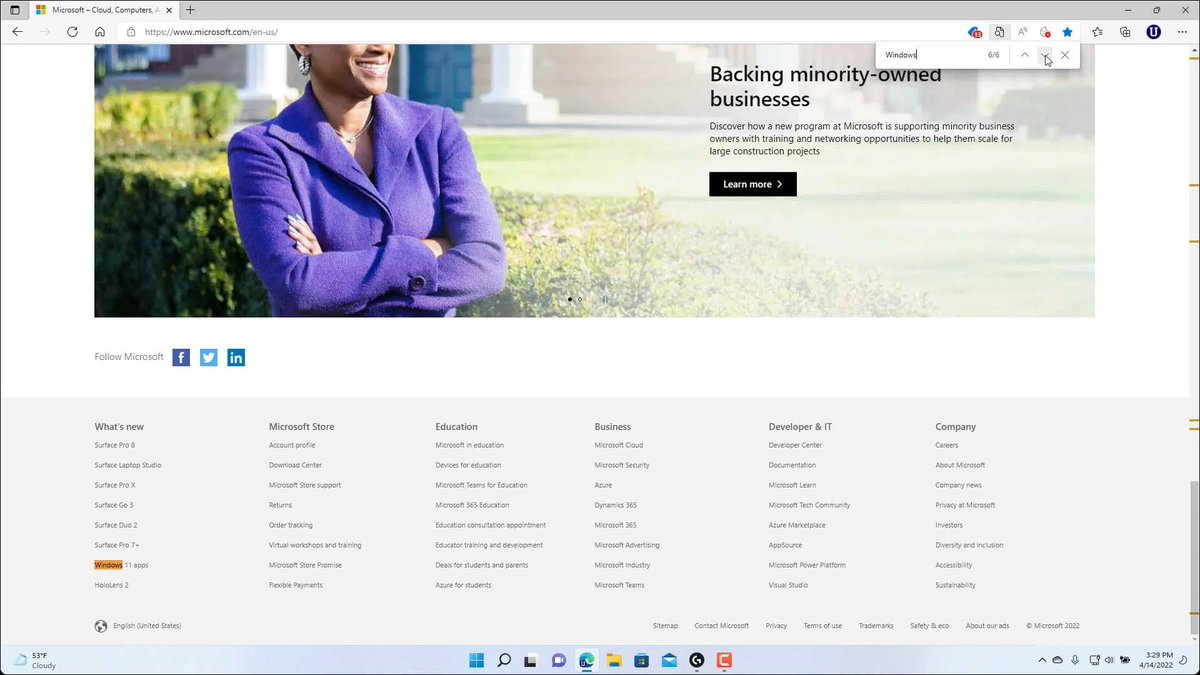Open the Terms of use link
Screen dimensions: 1200x675
tap(823, 626)
